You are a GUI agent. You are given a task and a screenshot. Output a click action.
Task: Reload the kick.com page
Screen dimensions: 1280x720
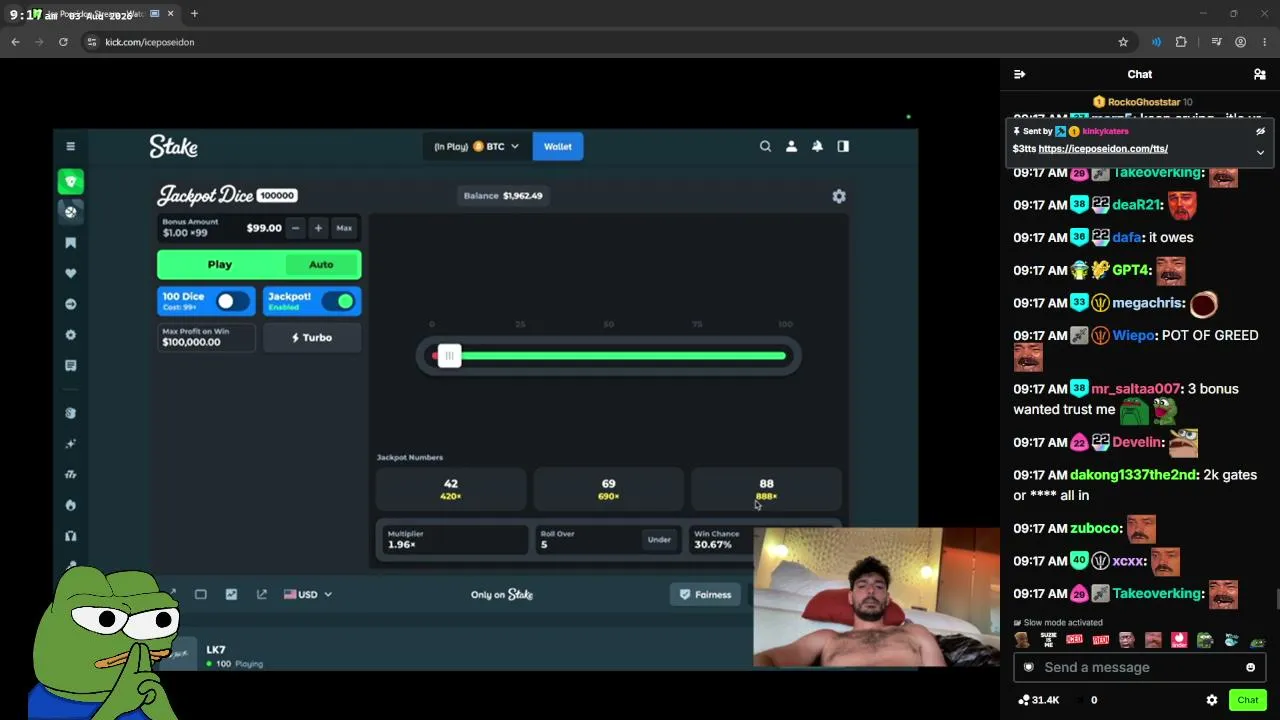pyautogui.click(x=63, y=42)
